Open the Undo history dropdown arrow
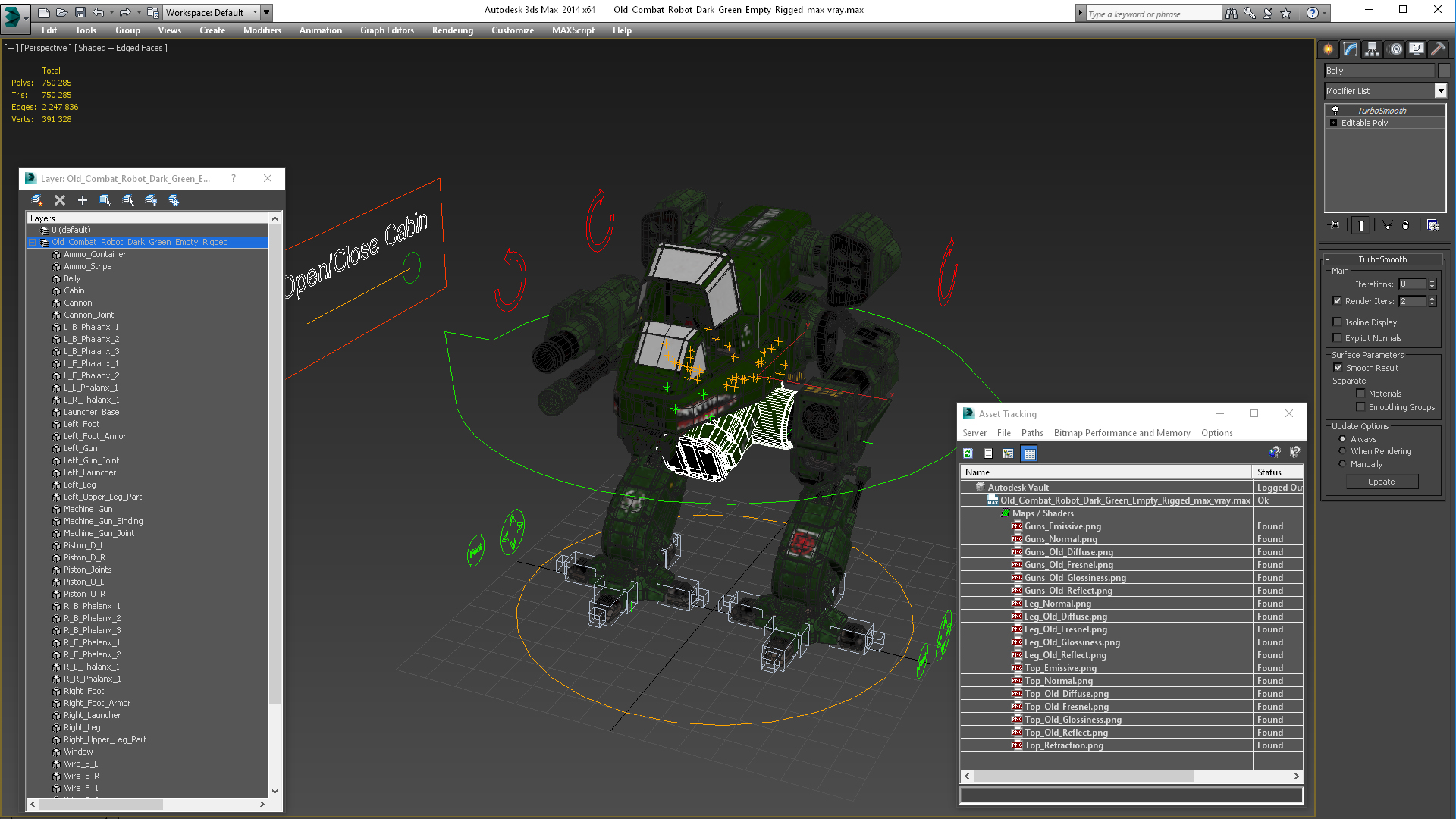Viewport: 1456px width, 819px height. [111, 13]
